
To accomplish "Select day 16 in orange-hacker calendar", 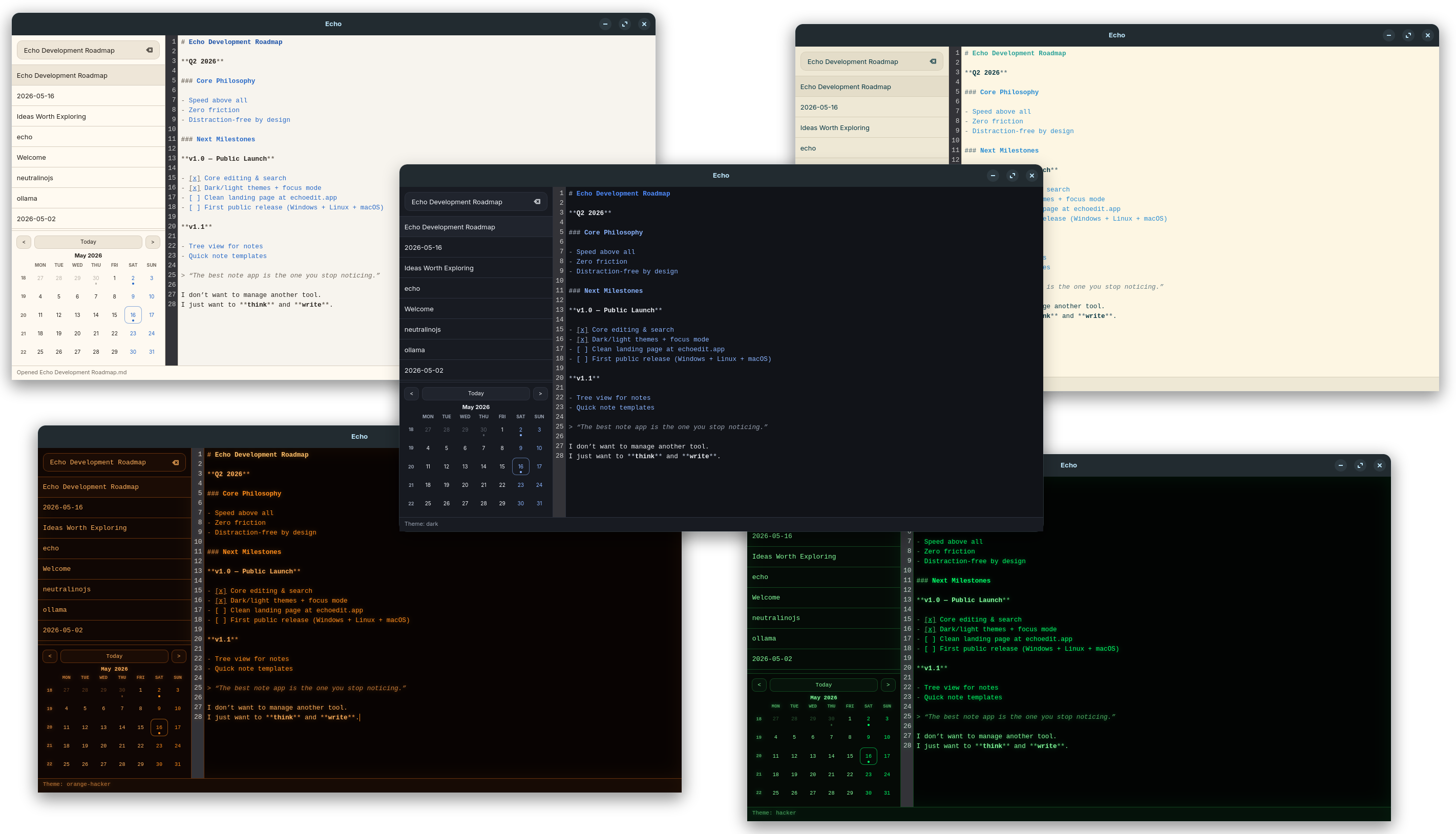I will click(x=159, y=728).
